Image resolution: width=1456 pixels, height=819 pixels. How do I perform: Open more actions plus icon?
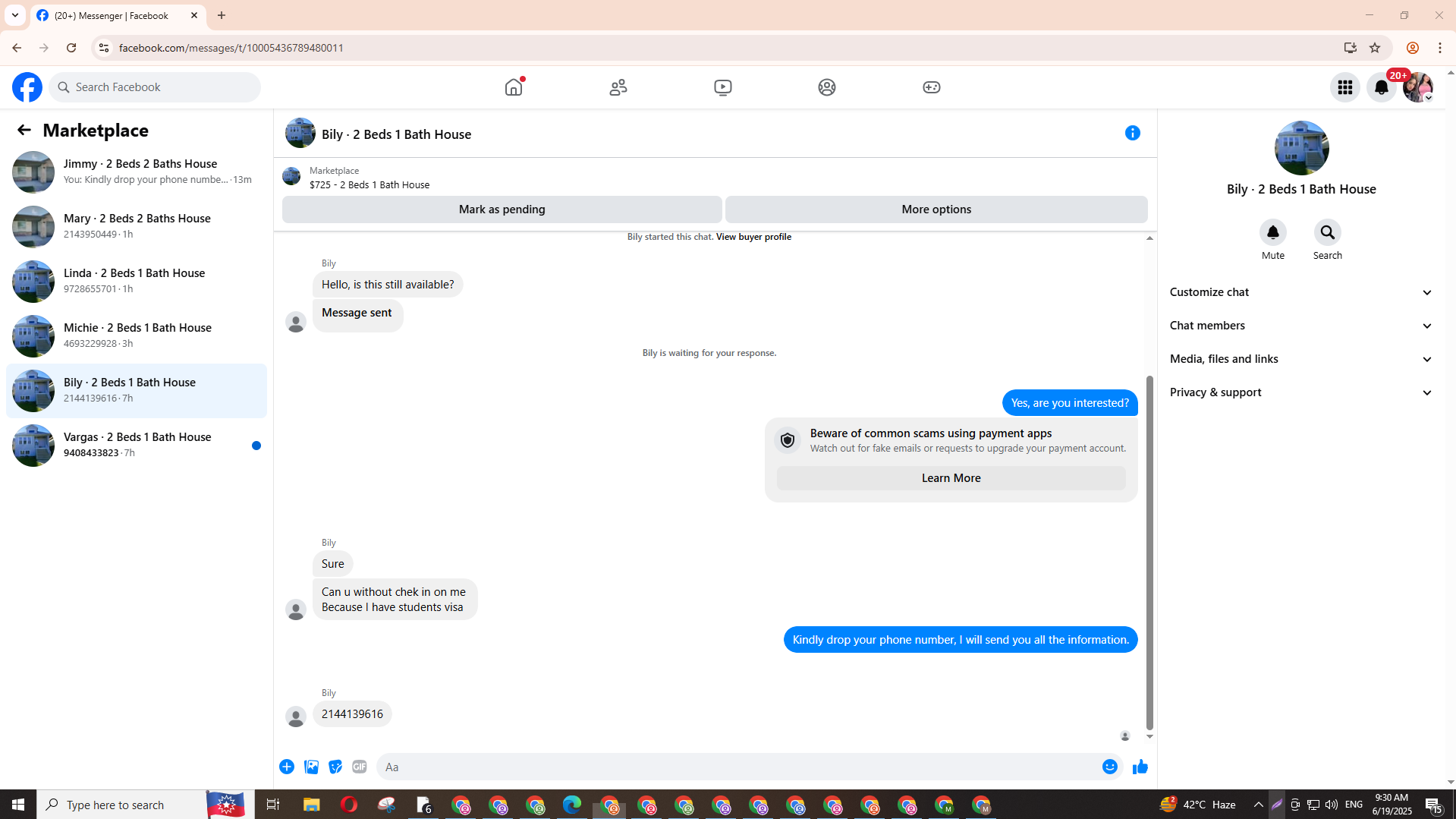287,767
